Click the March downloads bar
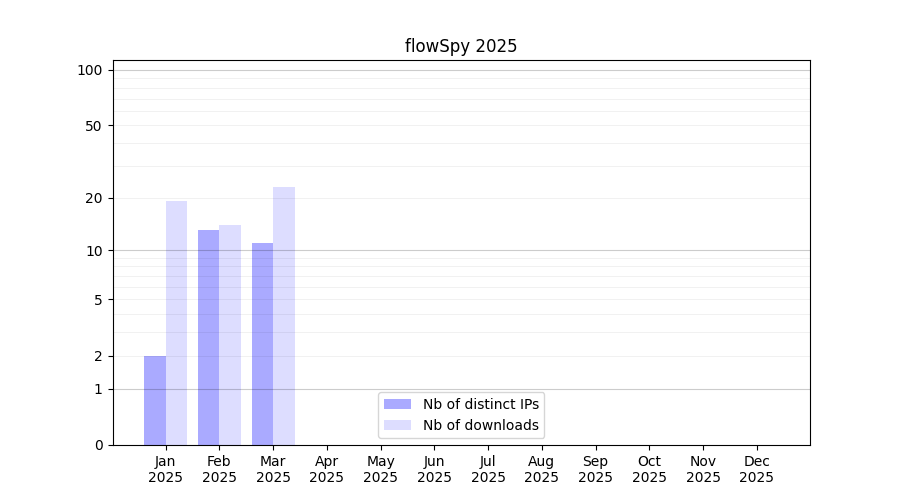Screen dimensions: 900x500 tap(284, 315)
